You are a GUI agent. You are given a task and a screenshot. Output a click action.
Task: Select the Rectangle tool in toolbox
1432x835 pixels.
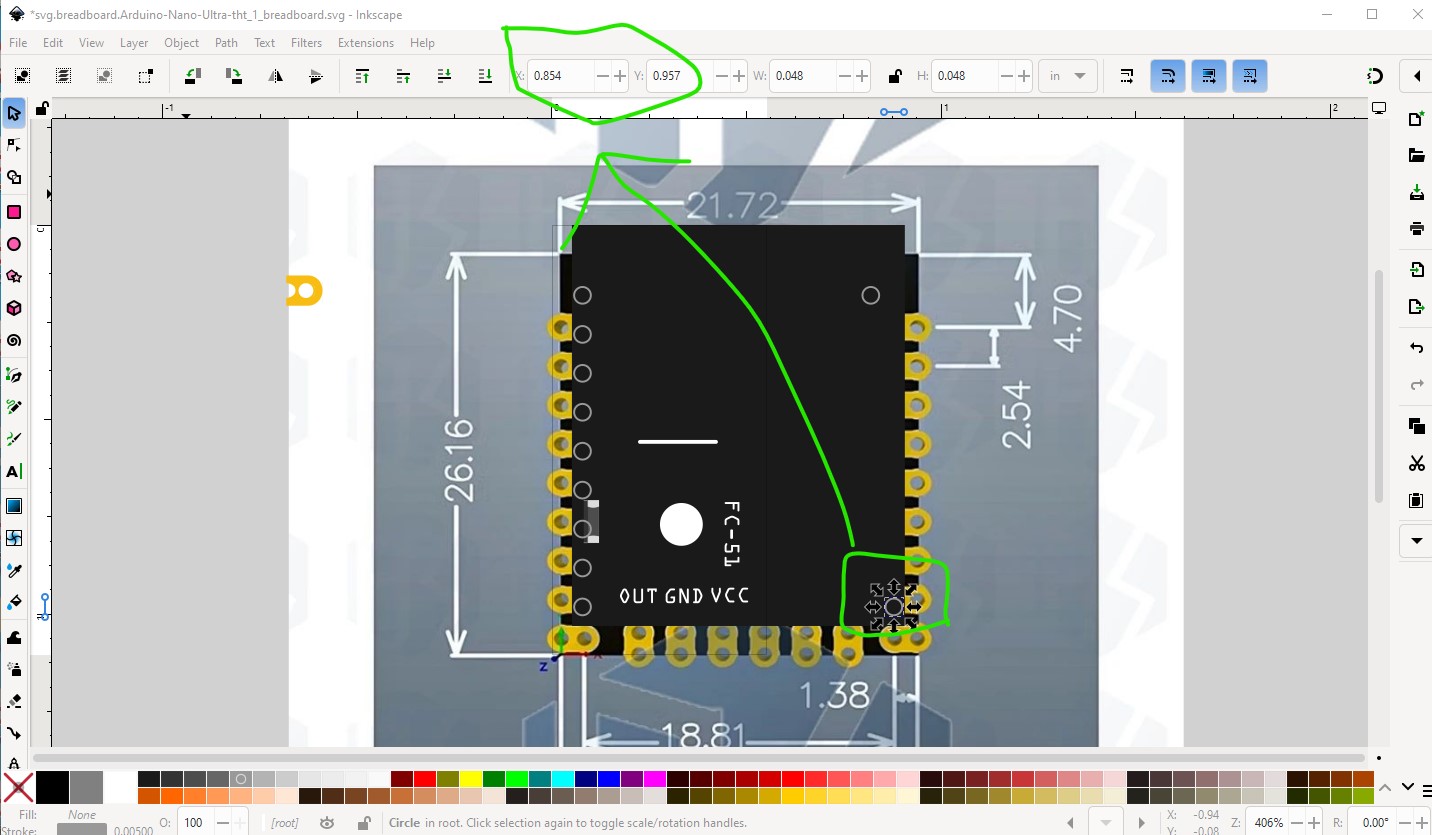tap(14, 212)
